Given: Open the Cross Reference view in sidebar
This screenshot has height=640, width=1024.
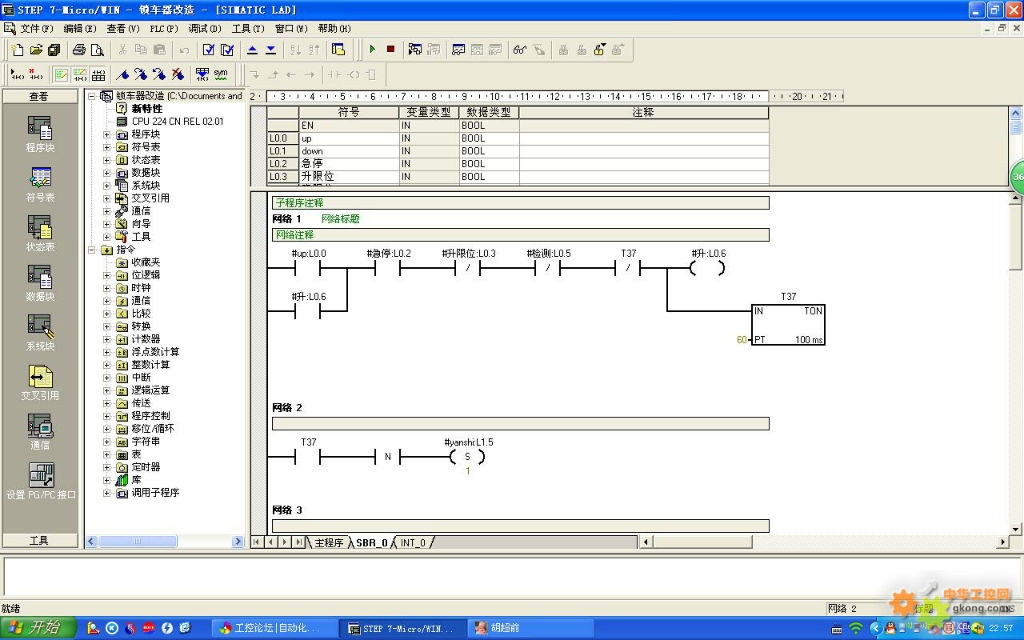Looking at the screenshot, I should tap(40, 383).
